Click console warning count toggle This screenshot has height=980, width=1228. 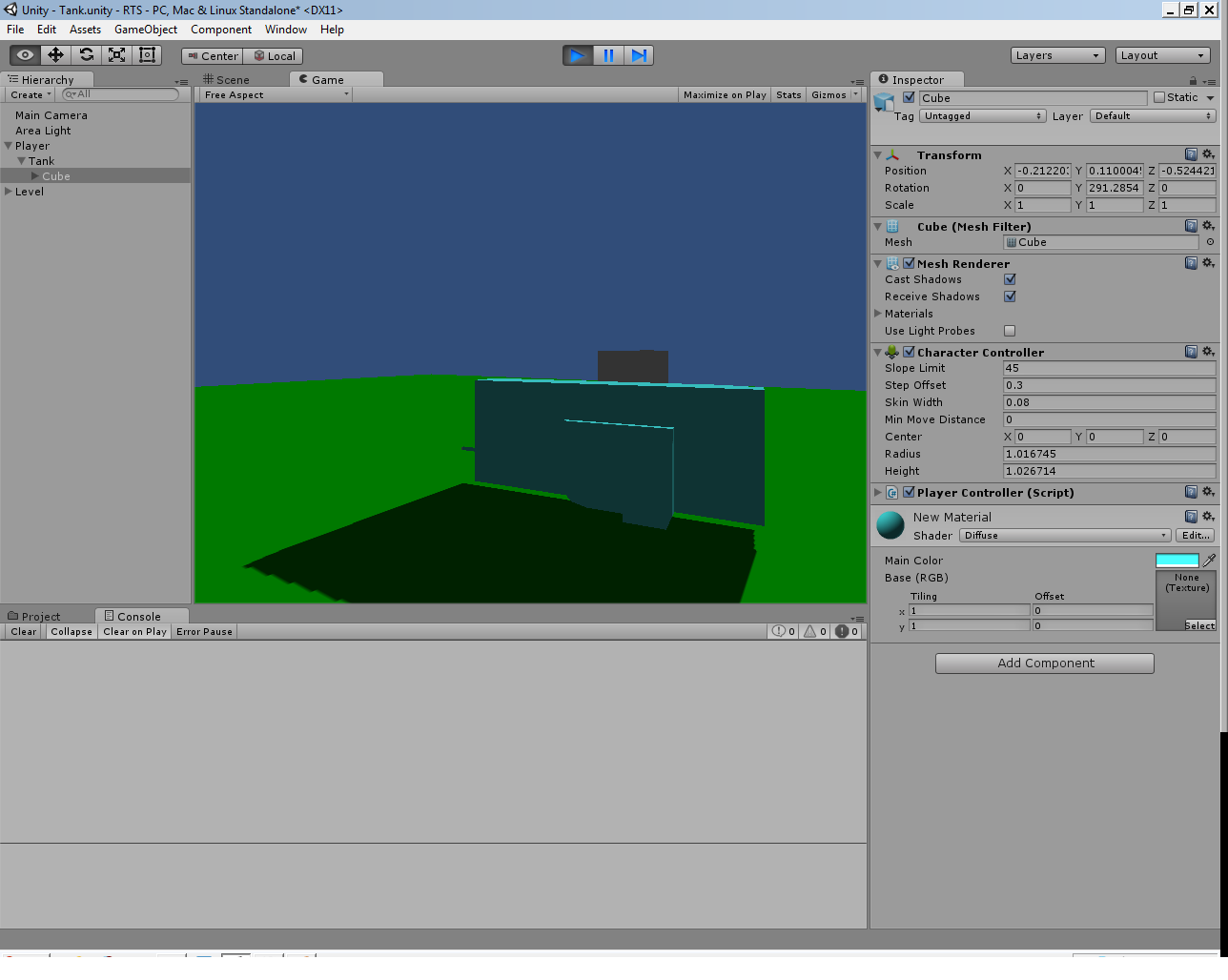coord(815,631)
